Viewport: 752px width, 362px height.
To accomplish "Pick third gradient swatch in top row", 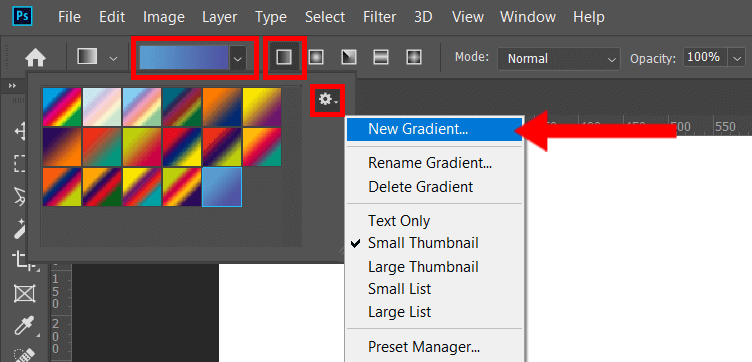I will click(142, 107).
